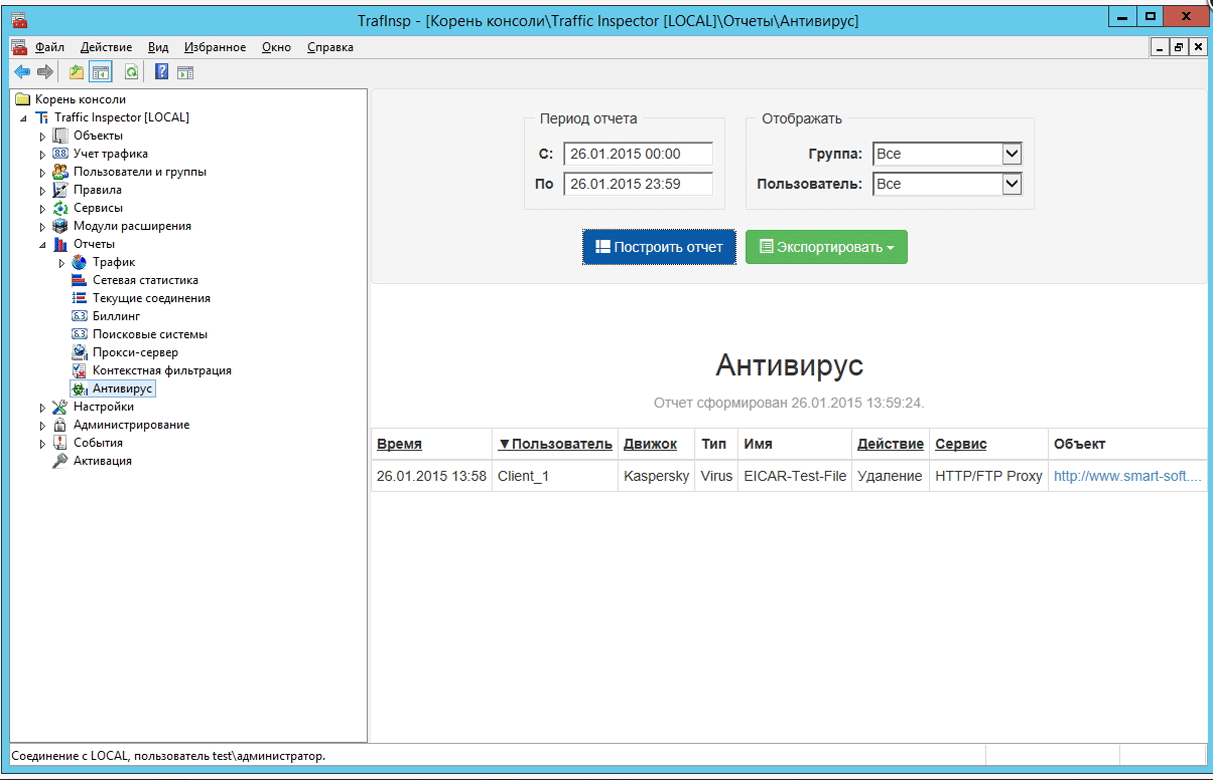Toggle the console tree pane icon
1213x780 pixels.
click(100, 72)
